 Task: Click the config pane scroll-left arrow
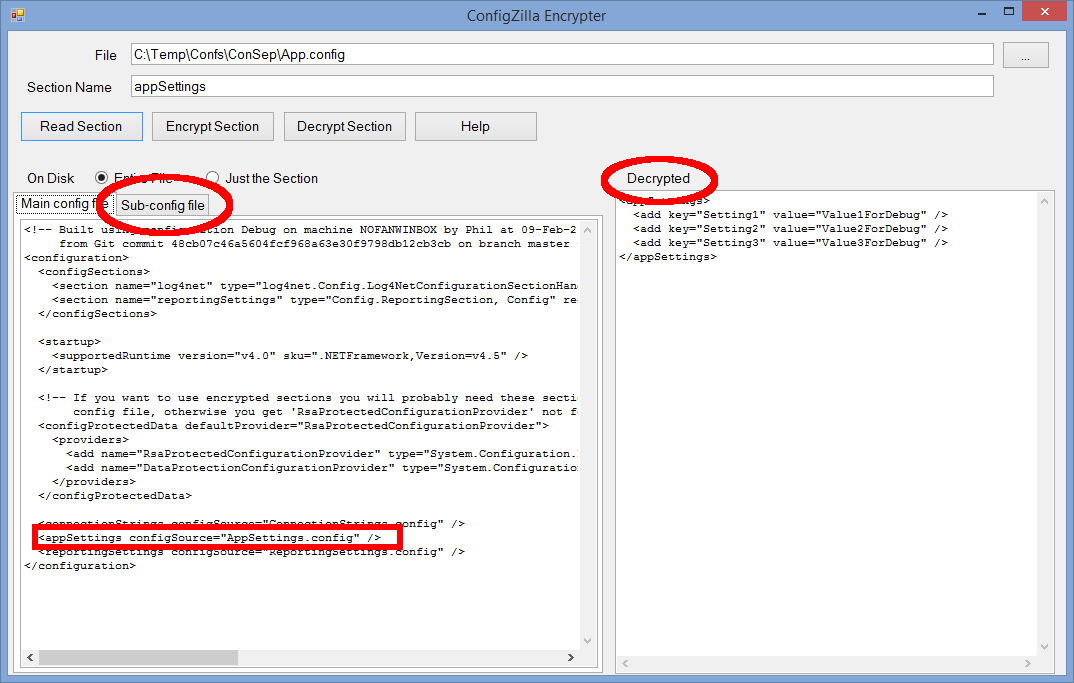click(30, 657)
